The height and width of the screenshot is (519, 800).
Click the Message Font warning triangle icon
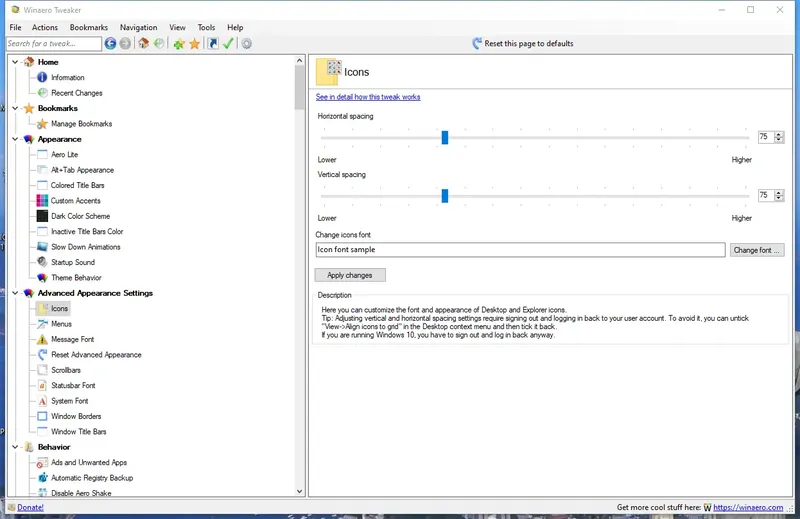(42, 339)
